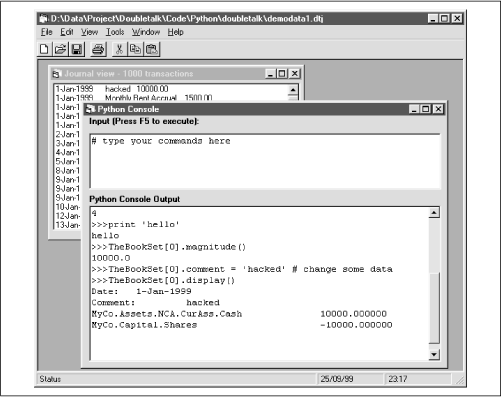Click the main window resize grip corner
Image resolution: width=502 pixels, height=398 pixels.
(459, 380)
